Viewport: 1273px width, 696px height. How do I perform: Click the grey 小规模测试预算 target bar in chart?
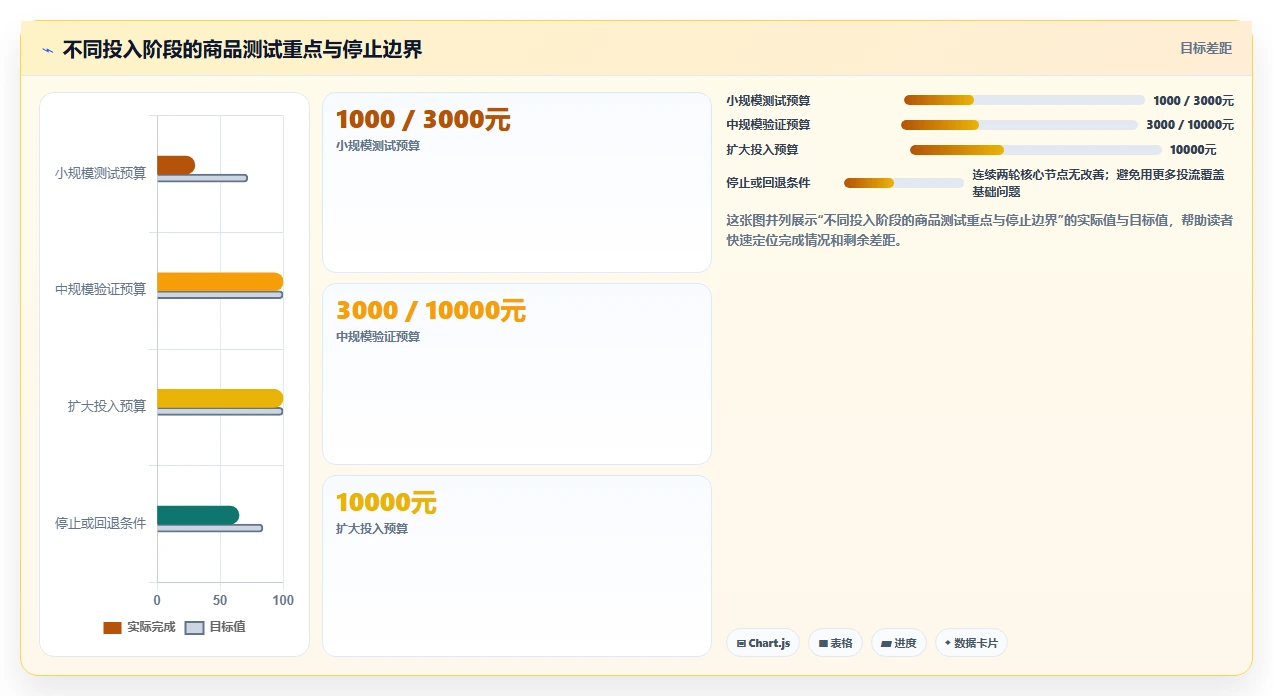[202, 178]
